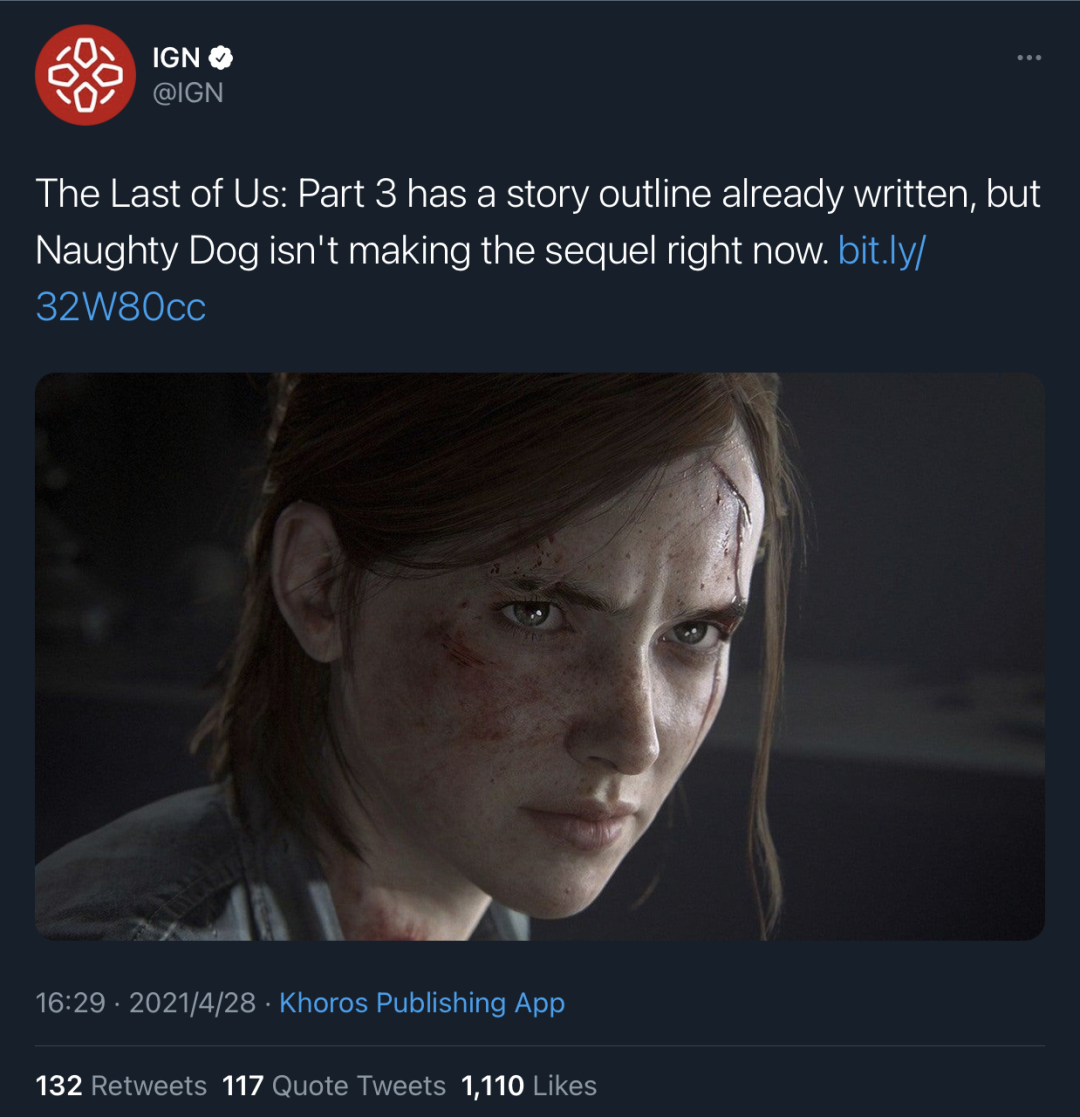Click the verified badge next to IGN
Image resolution: width=1080 pixels, height=1117 pixels.
(x=221, y=59)
